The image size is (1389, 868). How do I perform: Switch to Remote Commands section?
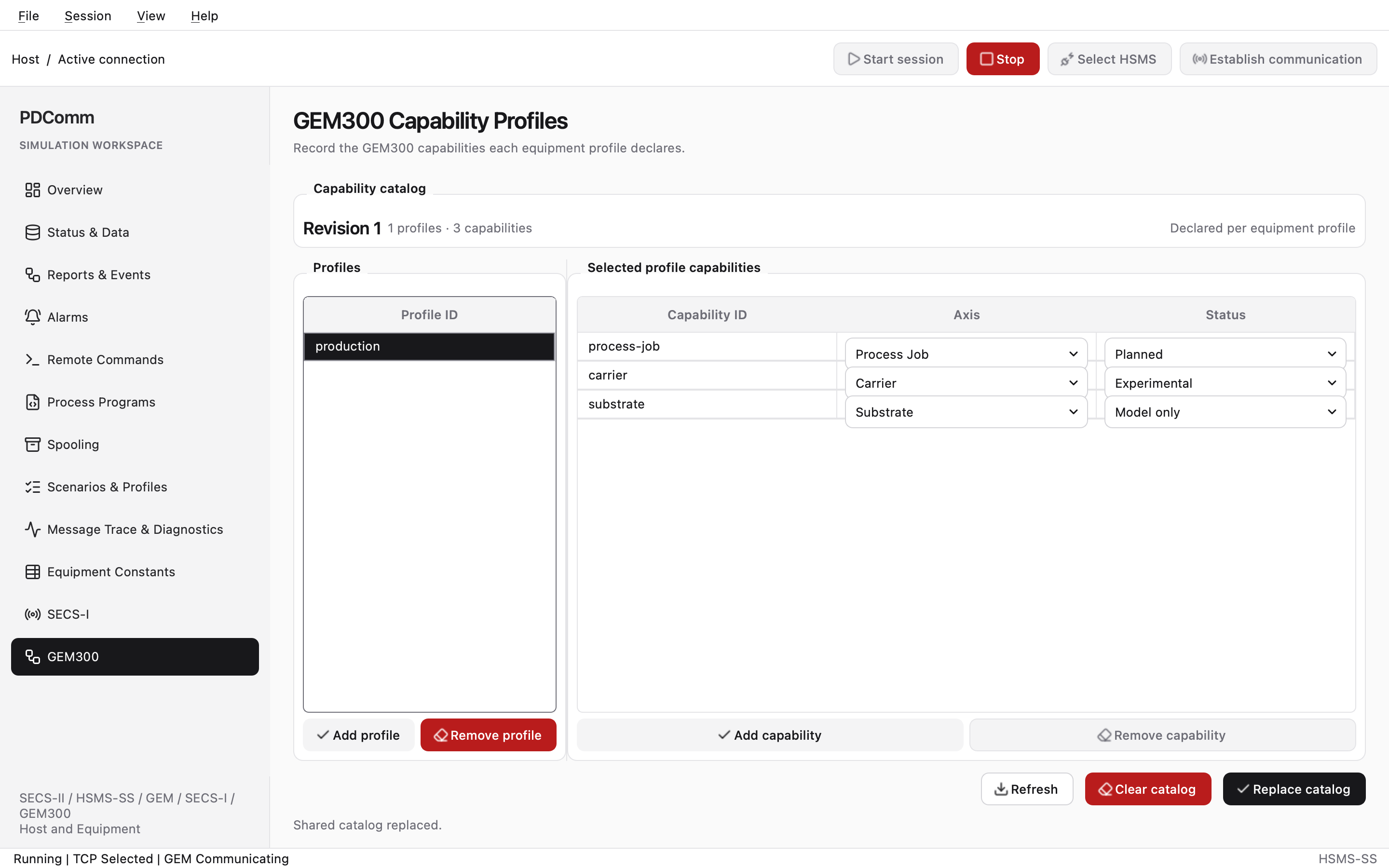coord(135,360)
